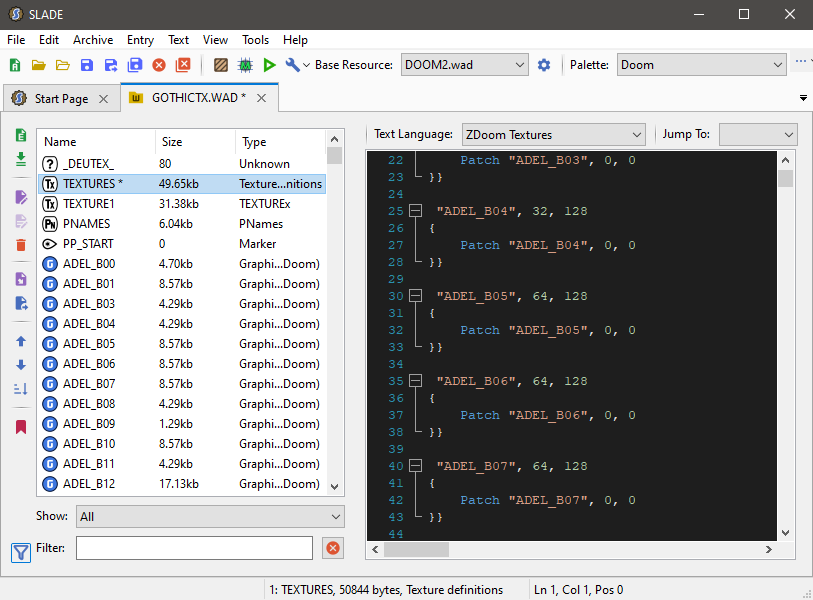The width and height of the screenshot is (813, 600).
Task: Open the Archive menu
Action: [93, 40]
